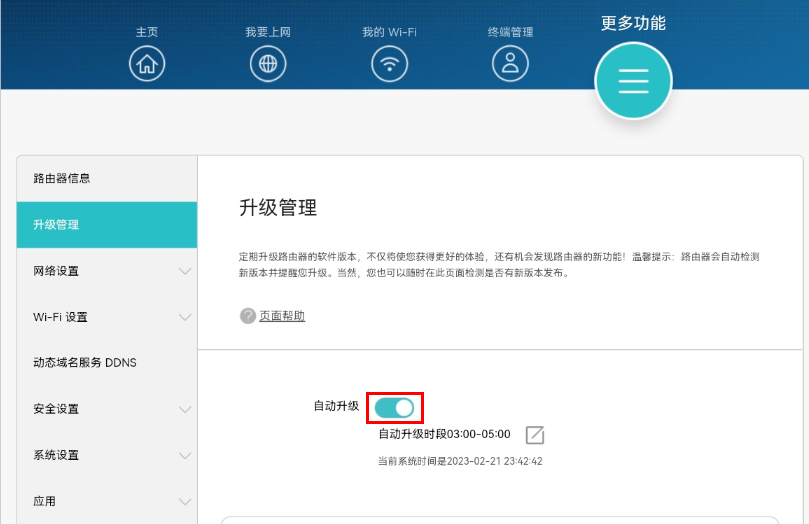Click the question mark help icon

(x=248, y=316)
